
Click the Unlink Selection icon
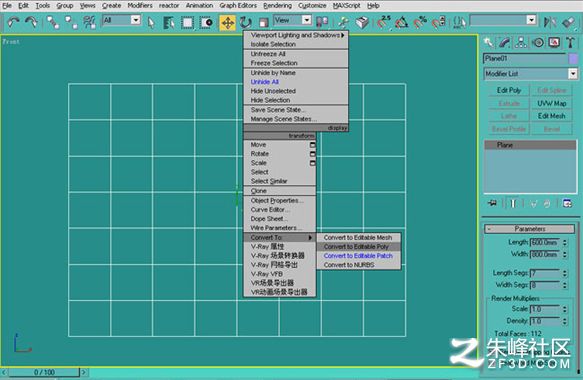click(x=71, y=22)
